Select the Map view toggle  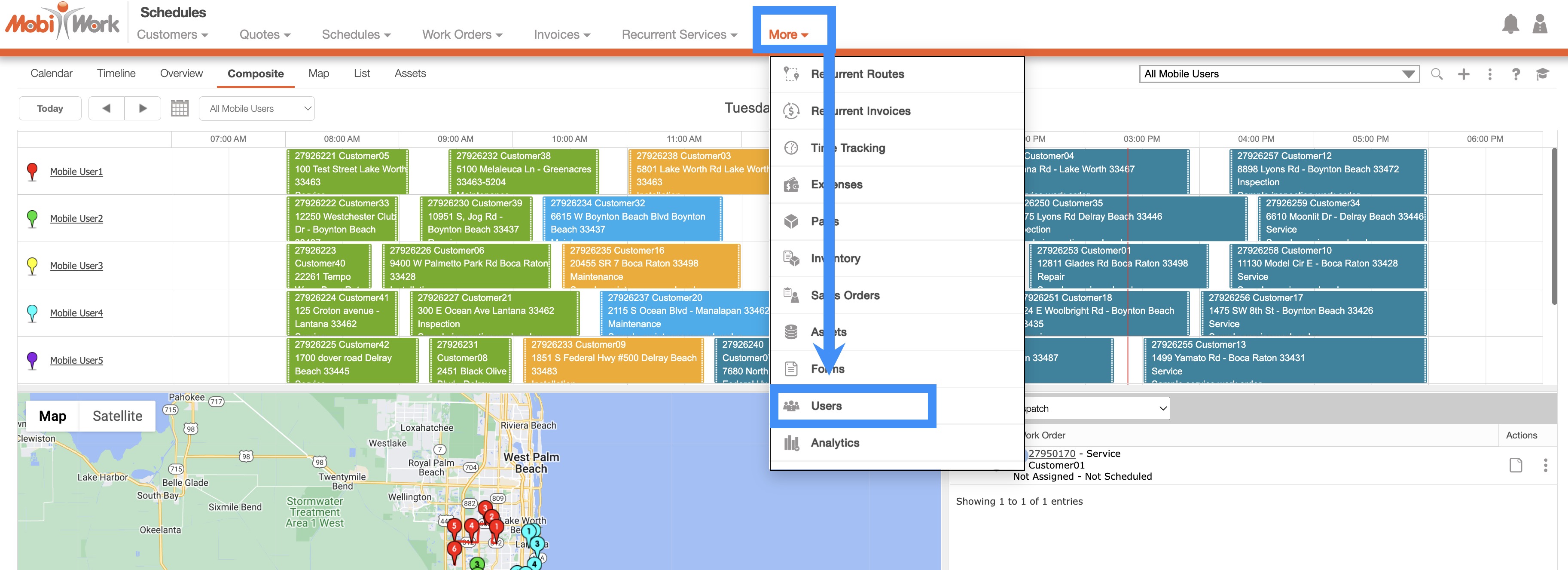(52, 416)
